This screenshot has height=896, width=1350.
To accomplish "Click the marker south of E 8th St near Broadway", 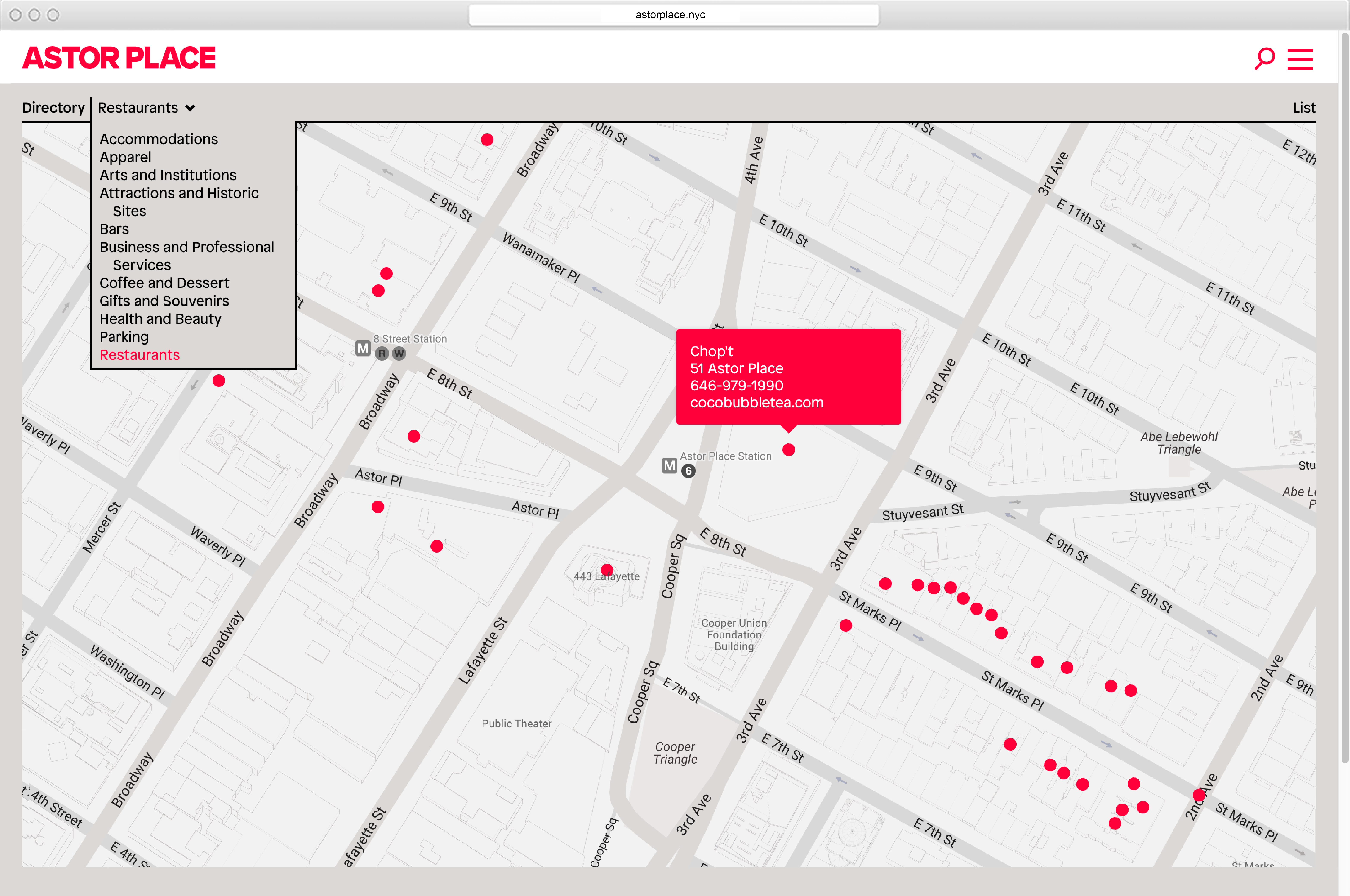I will point(414,437).
